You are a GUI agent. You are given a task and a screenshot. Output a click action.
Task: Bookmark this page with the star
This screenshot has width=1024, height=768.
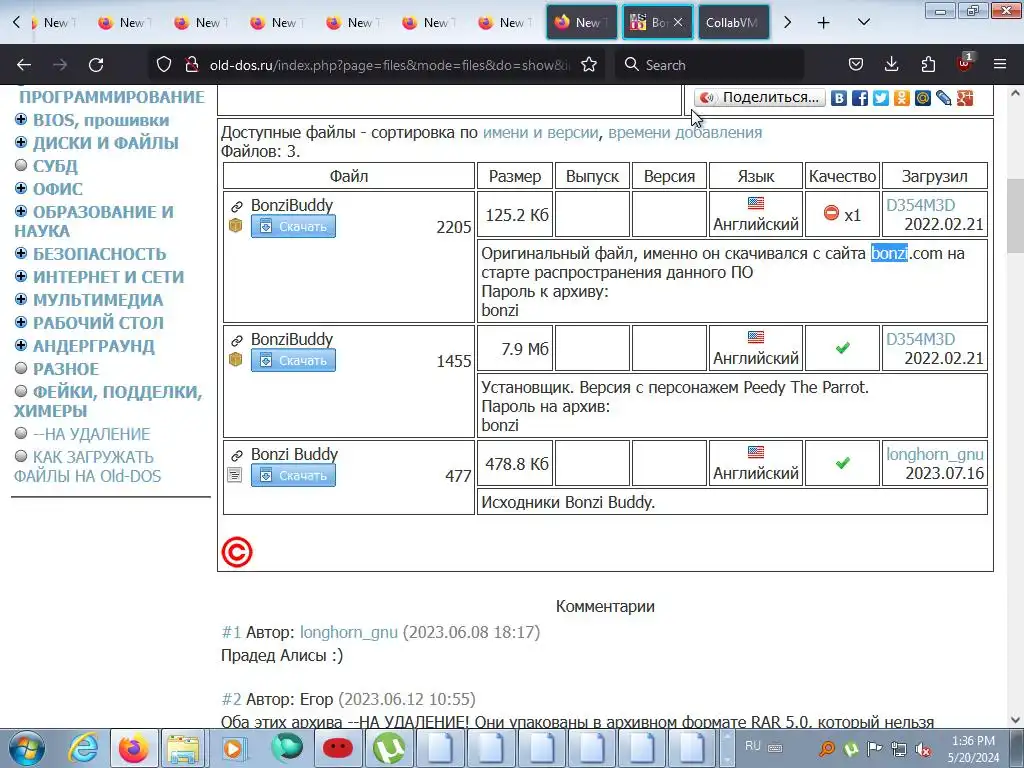click(x=588, y=65)
